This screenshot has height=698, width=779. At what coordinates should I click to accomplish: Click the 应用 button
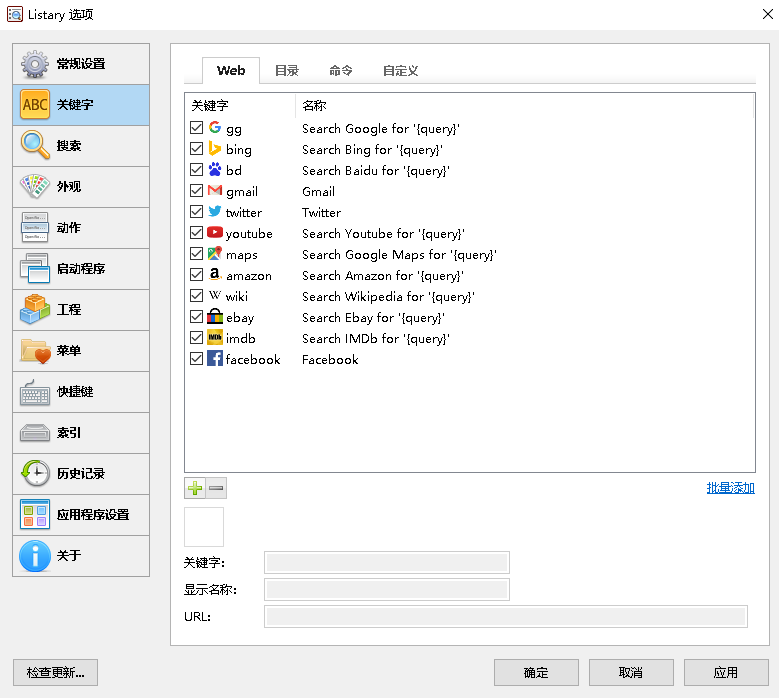(x=726, y=672)
